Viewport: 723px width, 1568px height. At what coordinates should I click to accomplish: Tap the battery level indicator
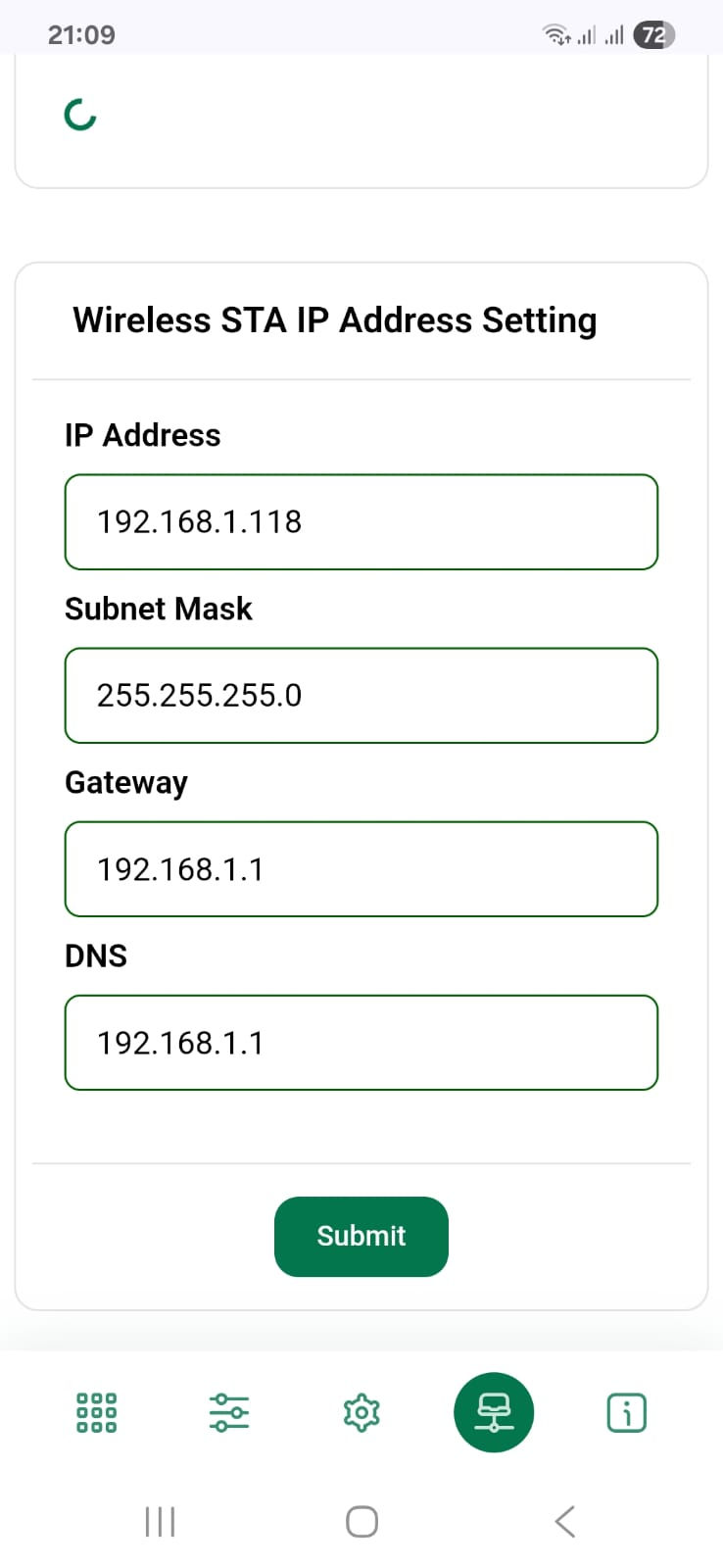pyautogui.click(x=653, y=35)
